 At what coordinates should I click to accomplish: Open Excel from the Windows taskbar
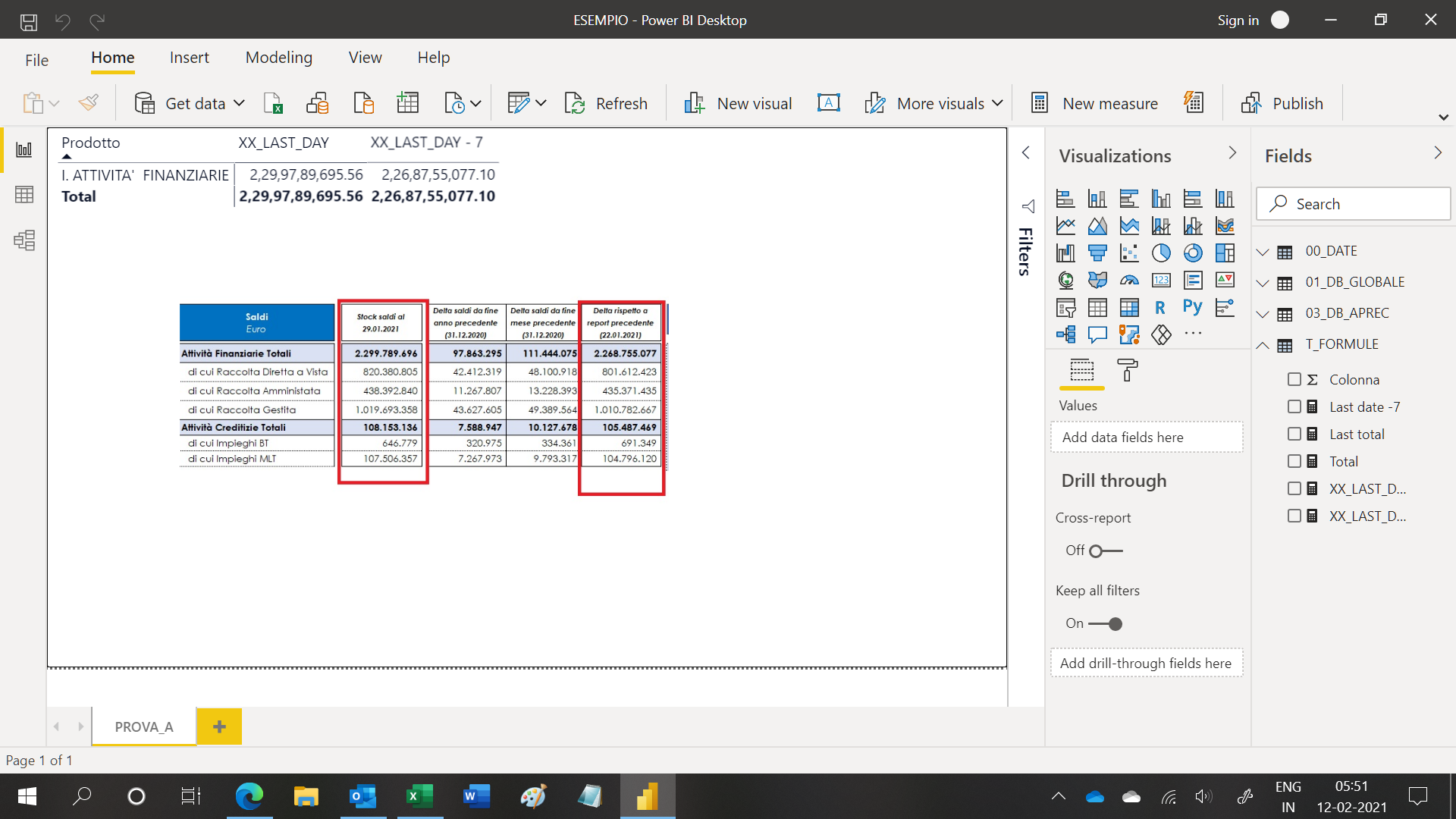coord(419,796)
